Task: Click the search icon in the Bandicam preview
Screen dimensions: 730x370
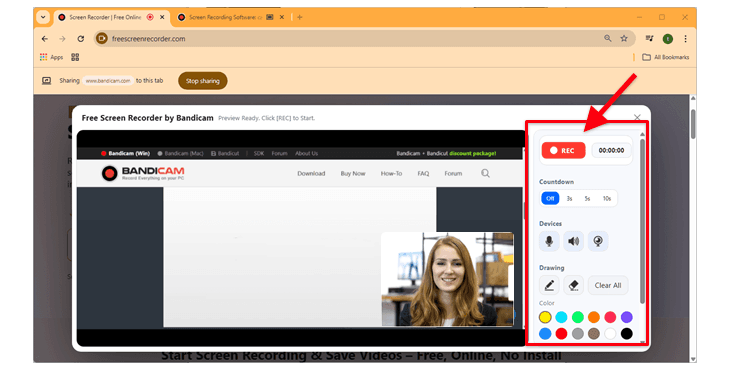Action: click(485, 173)
